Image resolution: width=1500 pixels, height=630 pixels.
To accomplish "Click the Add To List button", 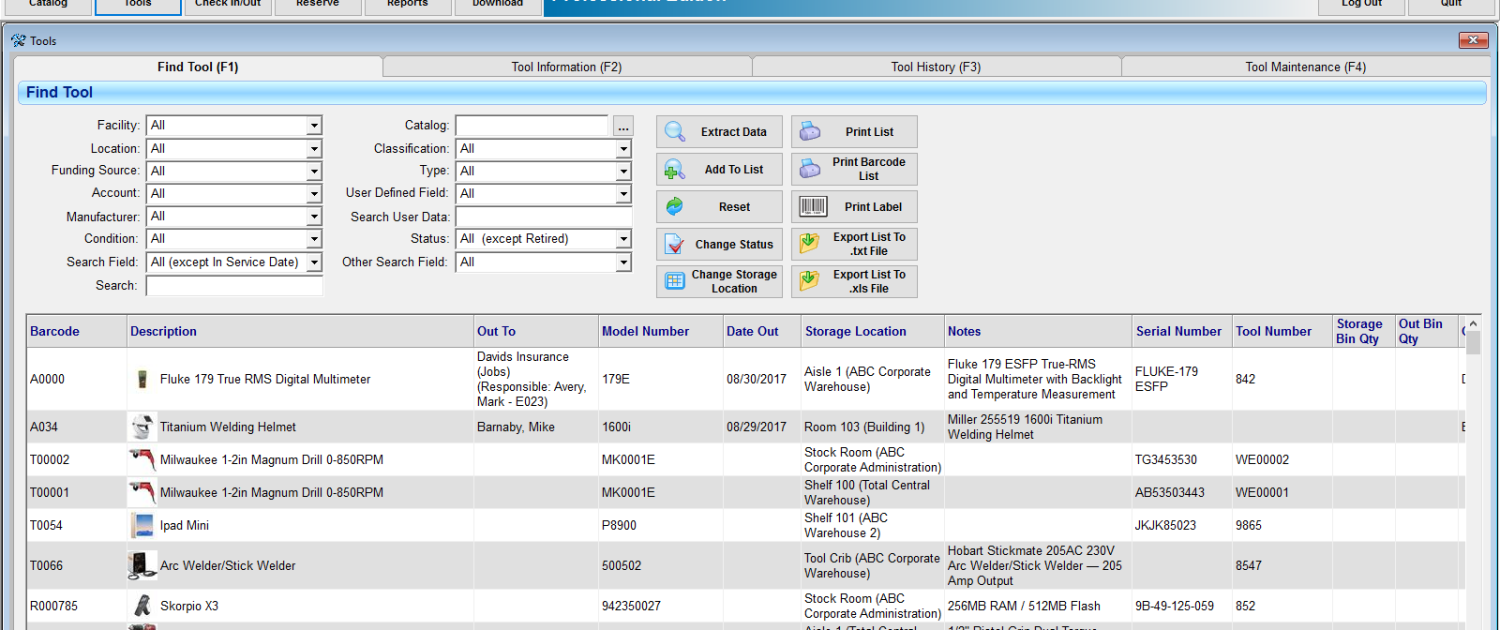I will 719,169.
